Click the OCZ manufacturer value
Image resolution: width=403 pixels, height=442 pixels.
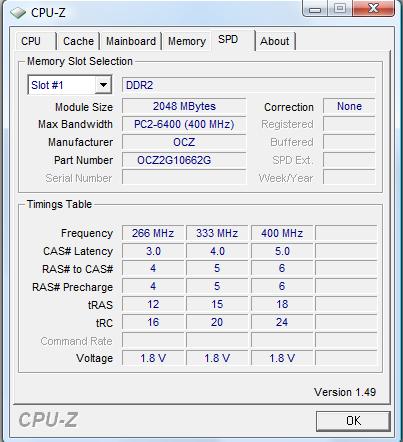tap(184, 142)
